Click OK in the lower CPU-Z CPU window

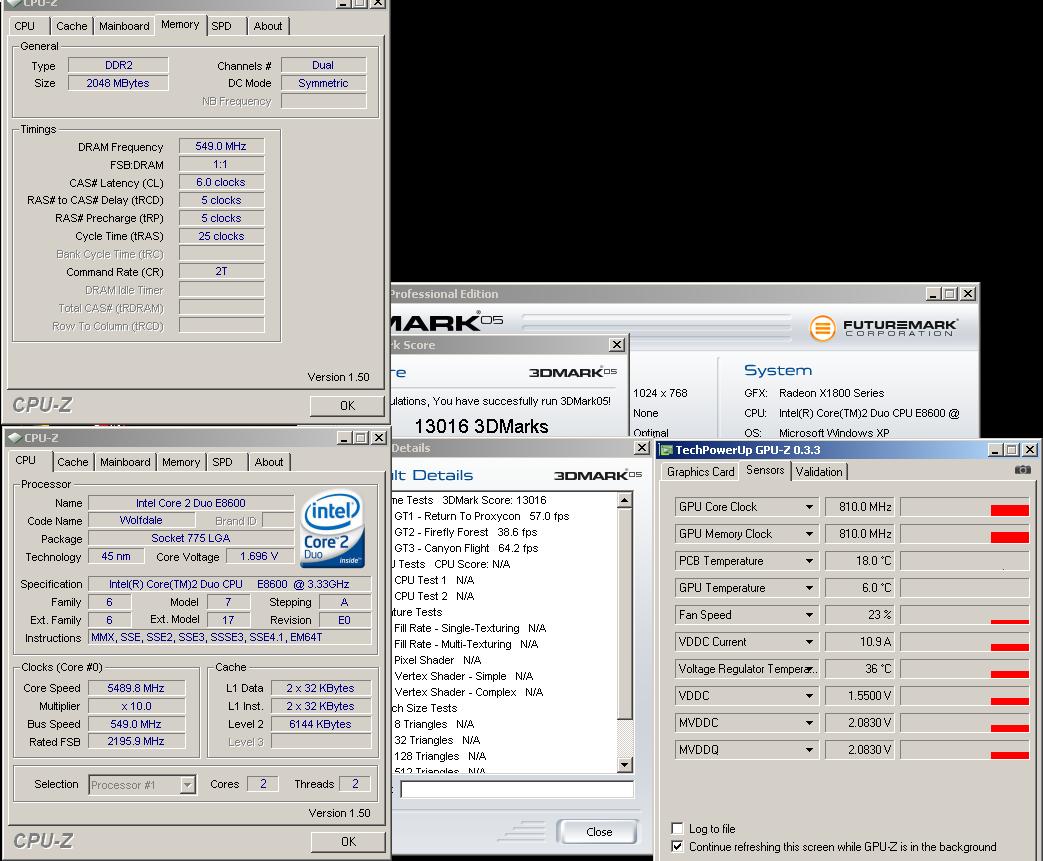point(349,842)
